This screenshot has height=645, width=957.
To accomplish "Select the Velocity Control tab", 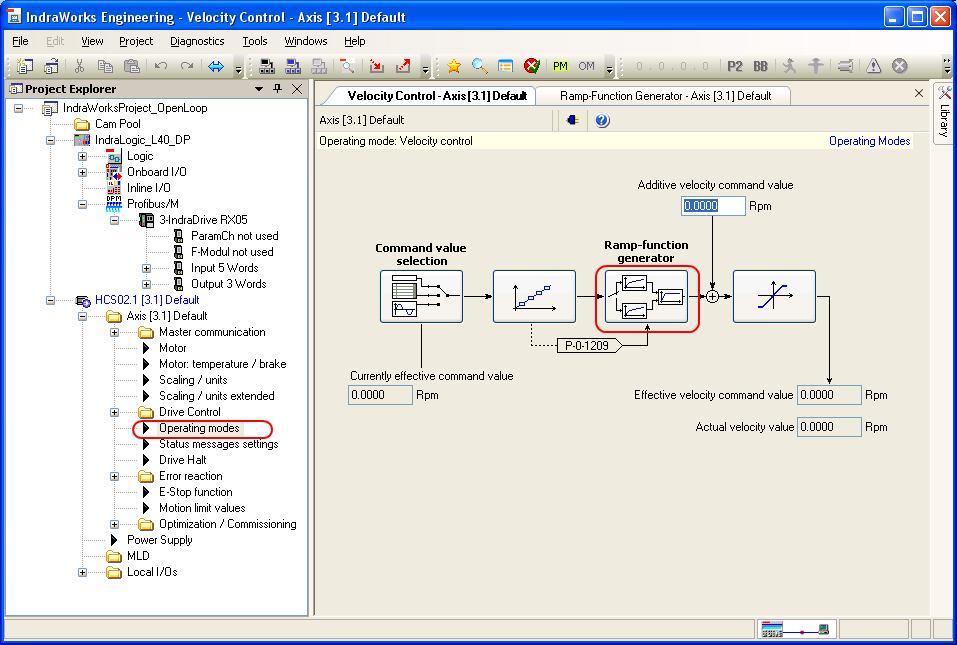I will (436, 96).
